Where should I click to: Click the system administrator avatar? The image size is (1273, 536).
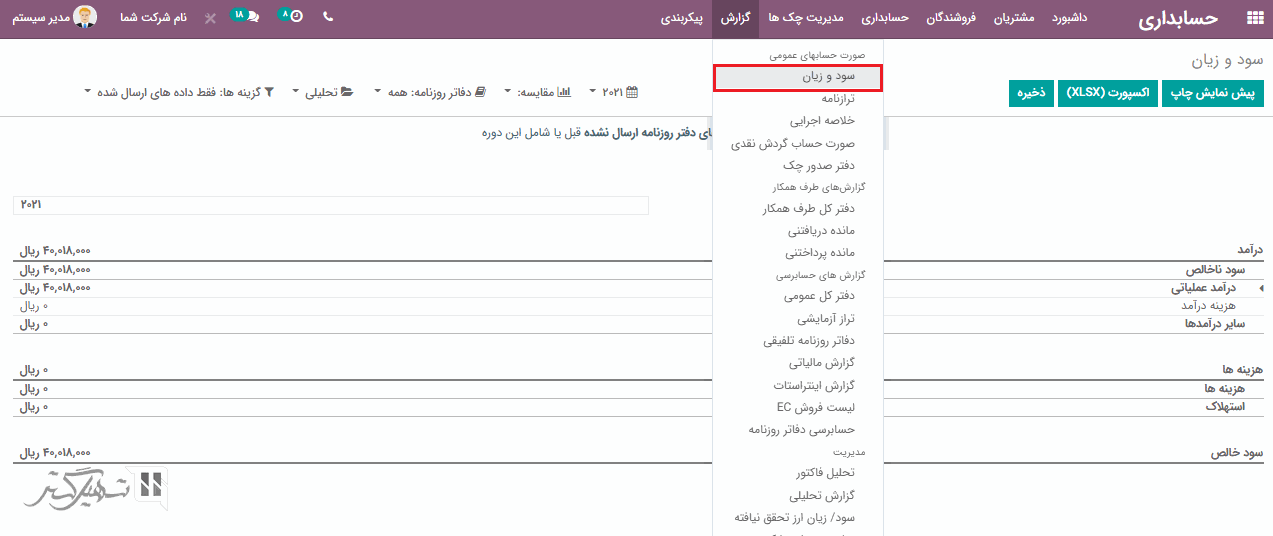click(x=86, y=18)
